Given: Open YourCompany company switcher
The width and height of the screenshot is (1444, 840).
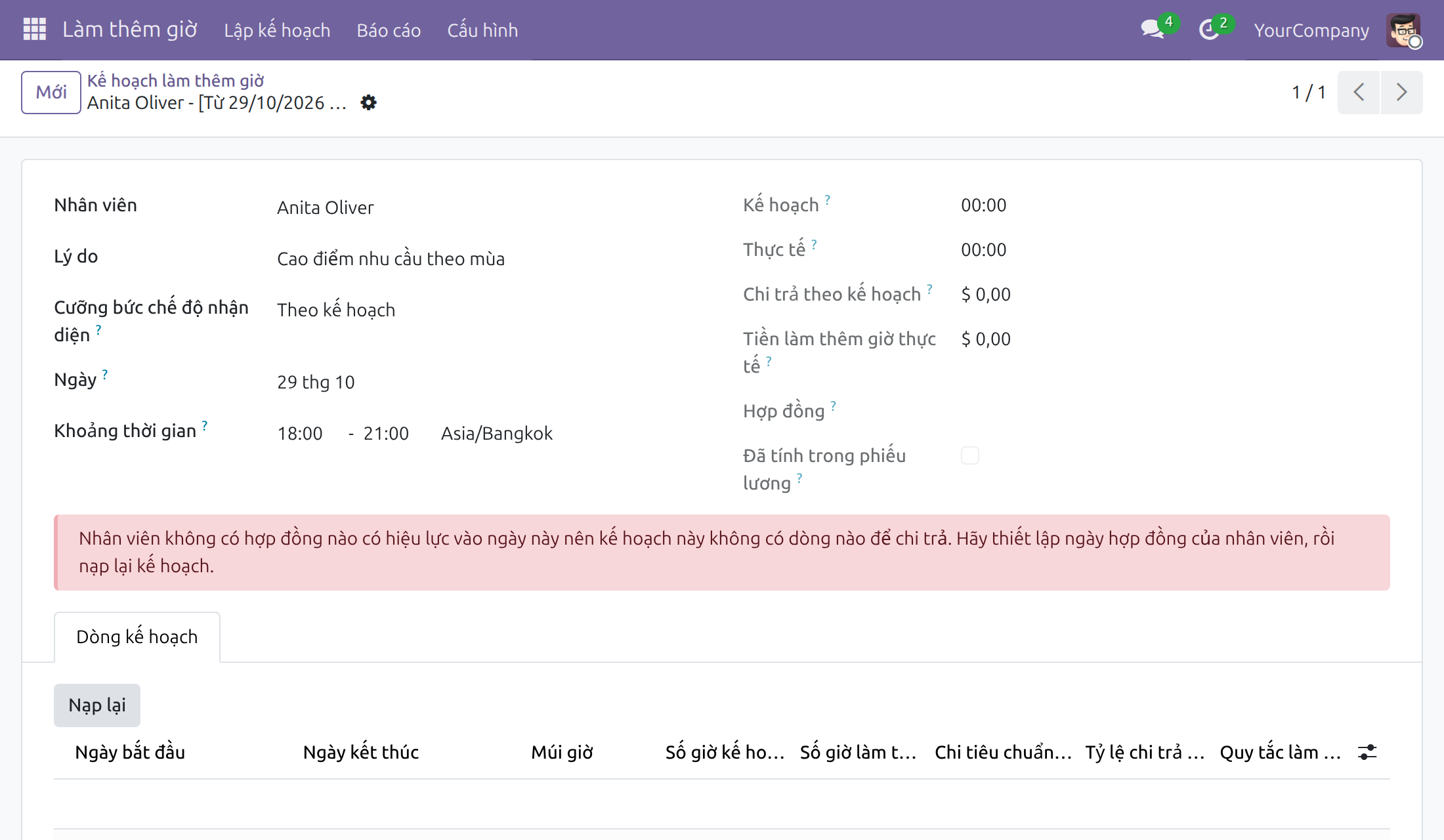Looking at the screenshot, I should pyautogui.click(x=1311, y=30).
